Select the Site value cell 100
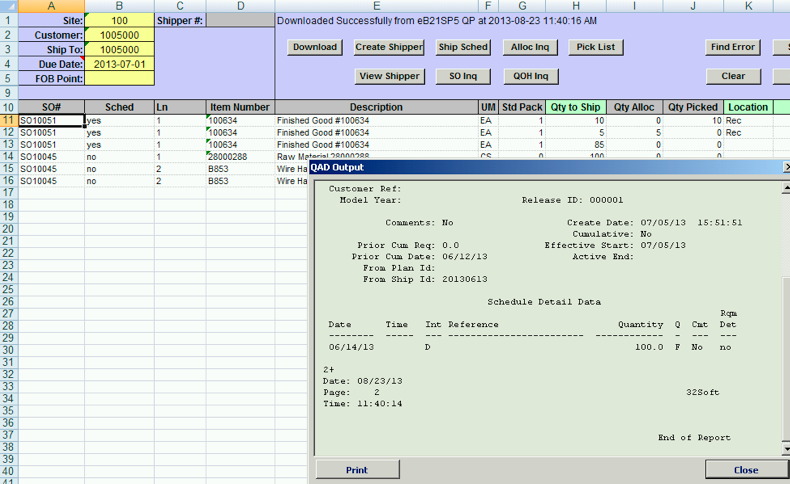Viewport: 790px width, 484px height. [119, 21]
